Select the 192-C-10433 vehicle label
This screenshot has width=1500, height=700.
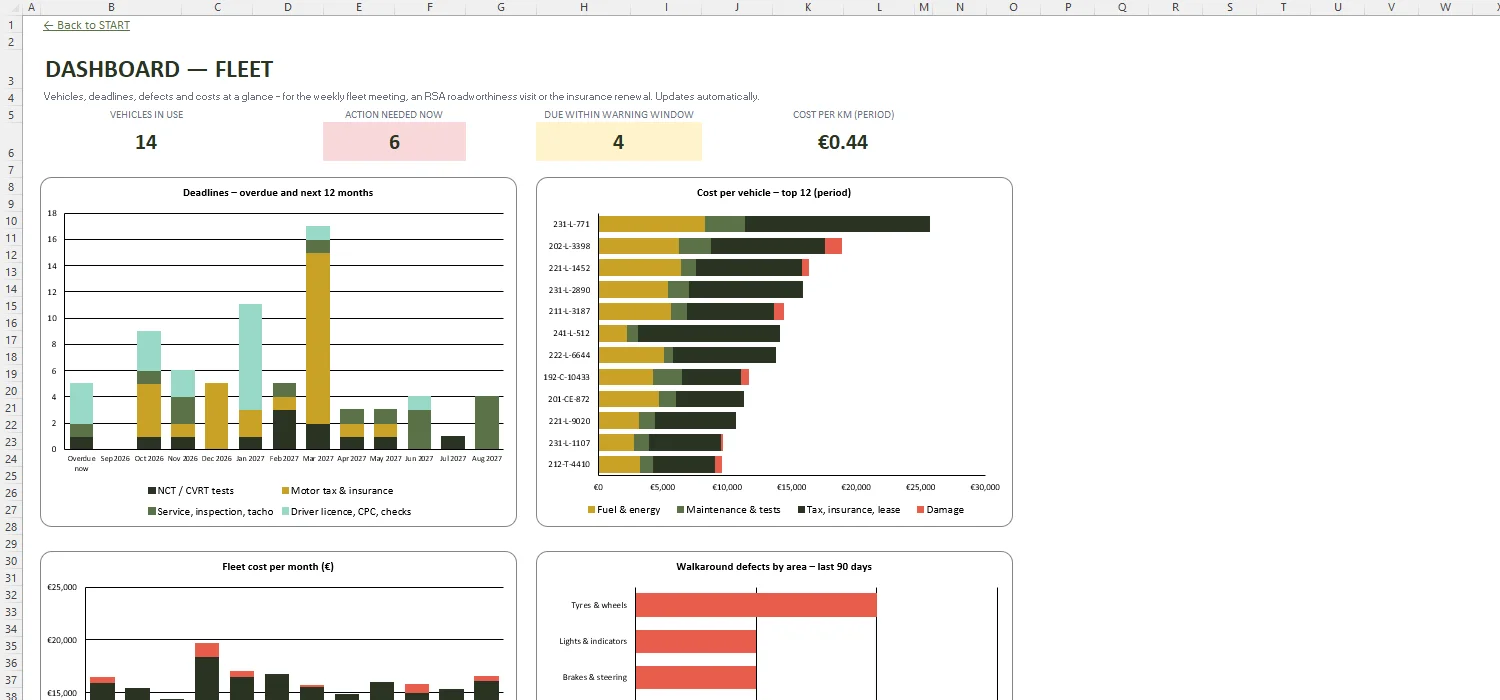(x=567, y=377)
